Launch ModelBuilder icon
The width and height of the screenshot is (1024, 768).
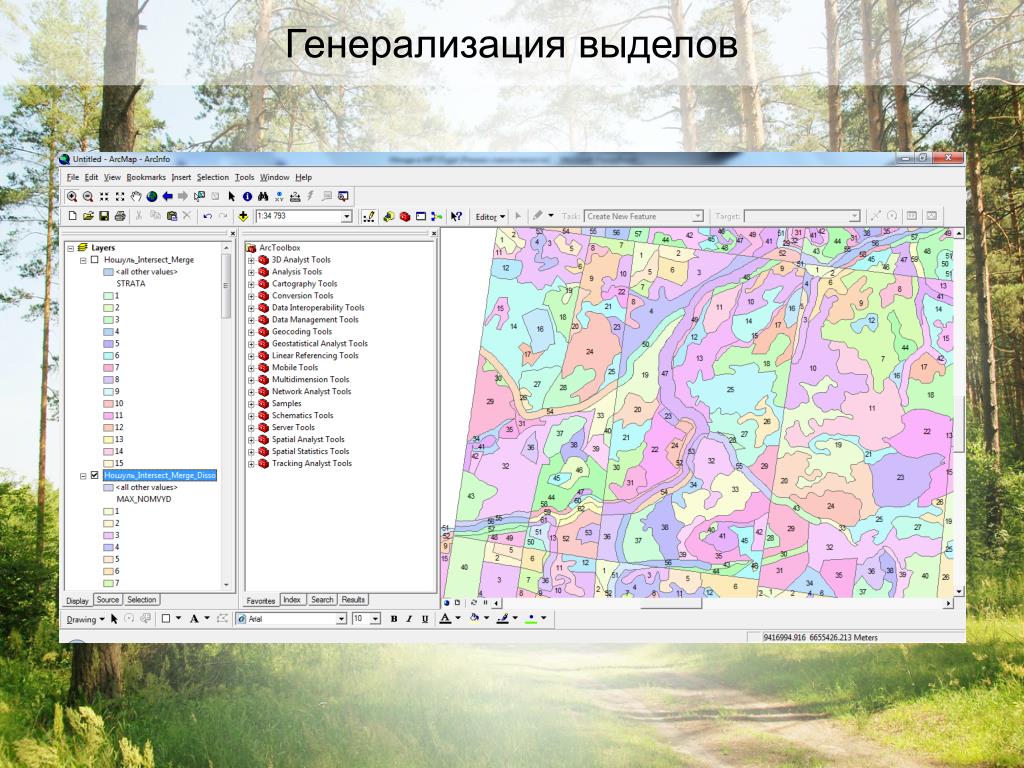436,216
